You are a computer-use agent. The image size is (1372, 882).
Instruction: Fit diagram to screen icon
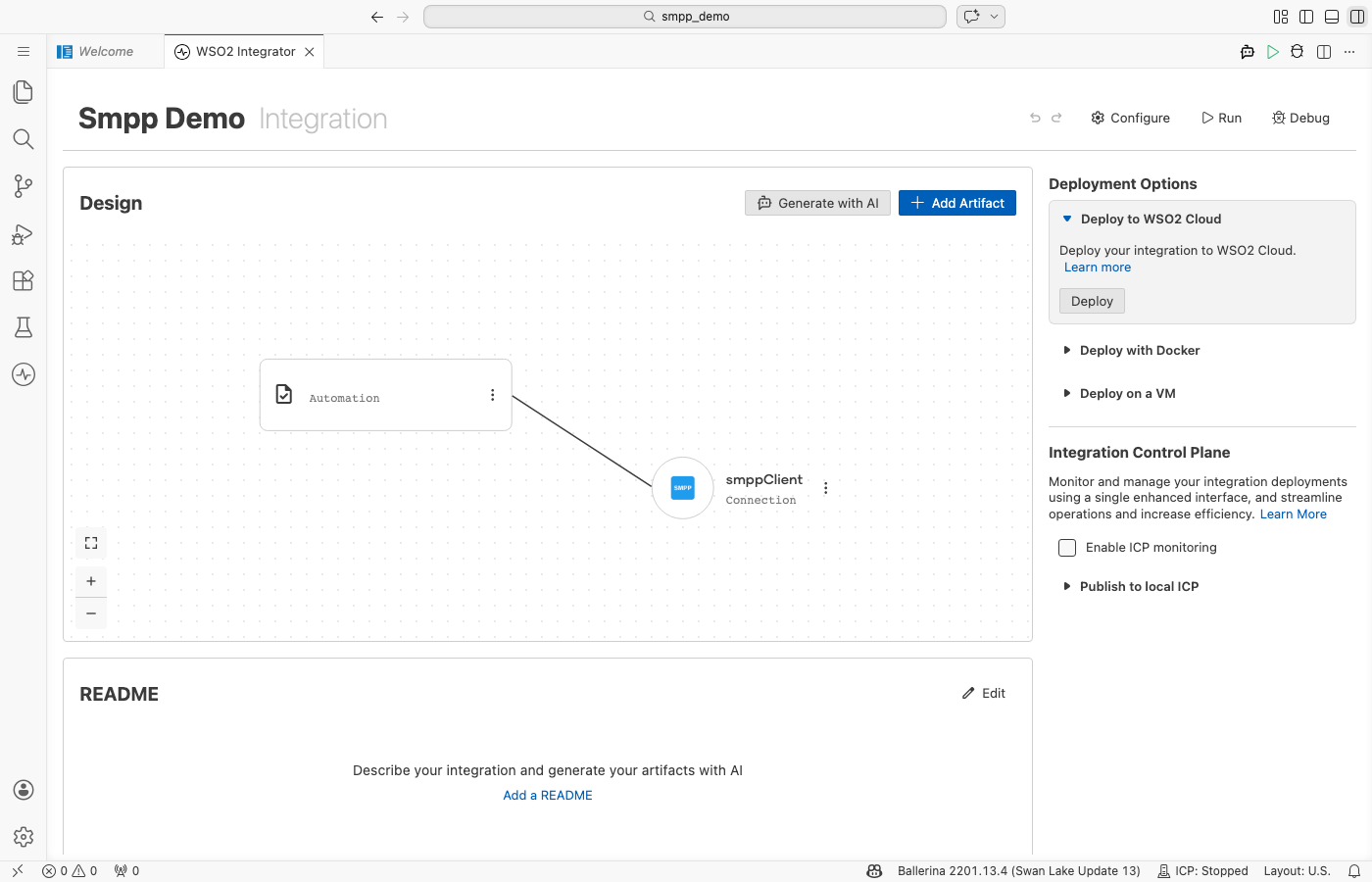pos(91,543)
